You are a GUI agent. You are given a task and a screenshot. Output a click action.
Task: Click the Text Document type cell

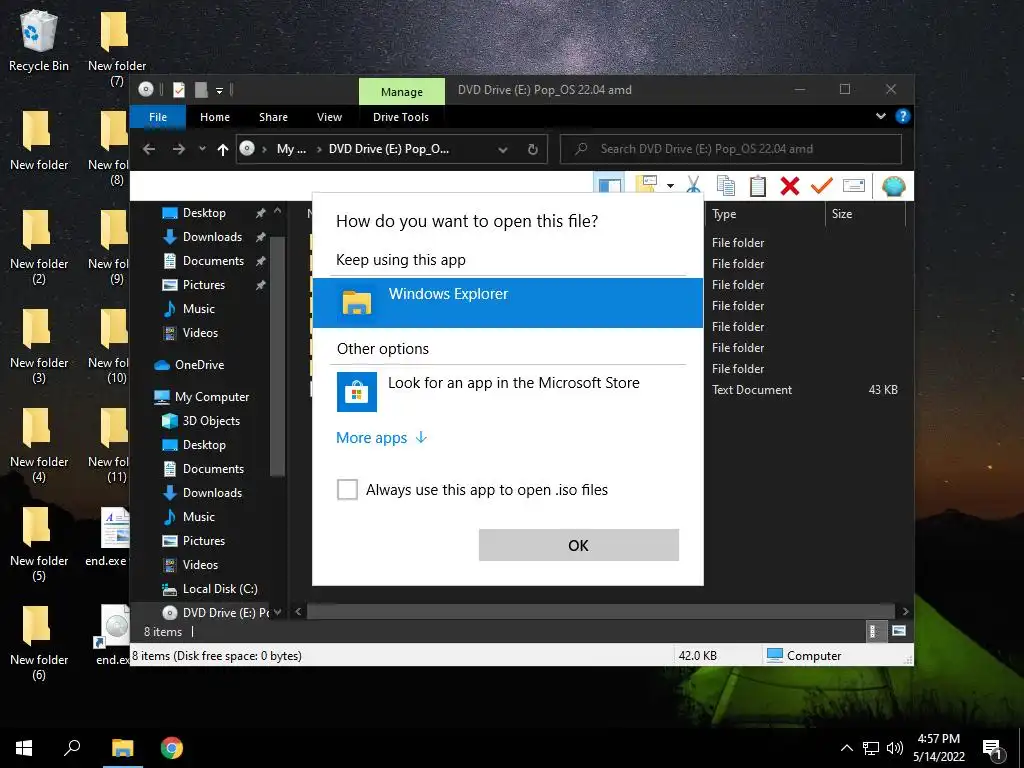[752, 389]
